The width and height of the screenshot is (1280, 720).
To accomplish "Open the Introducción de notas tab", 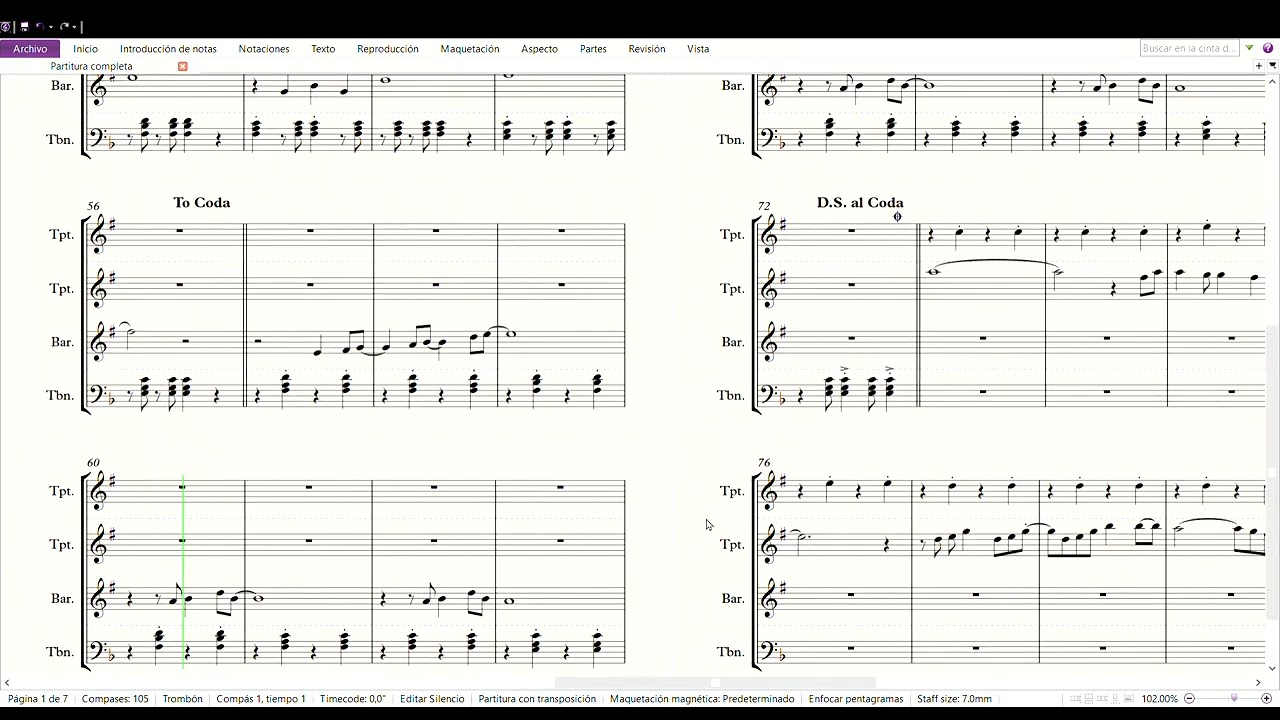I will [168, 48].
